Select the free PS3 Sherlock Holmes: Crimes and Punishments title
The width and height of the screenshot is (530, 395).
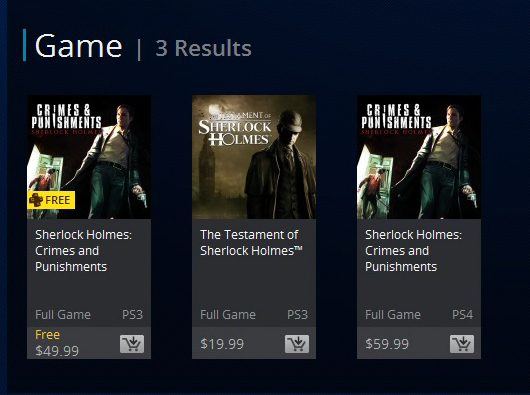point(83,251)
